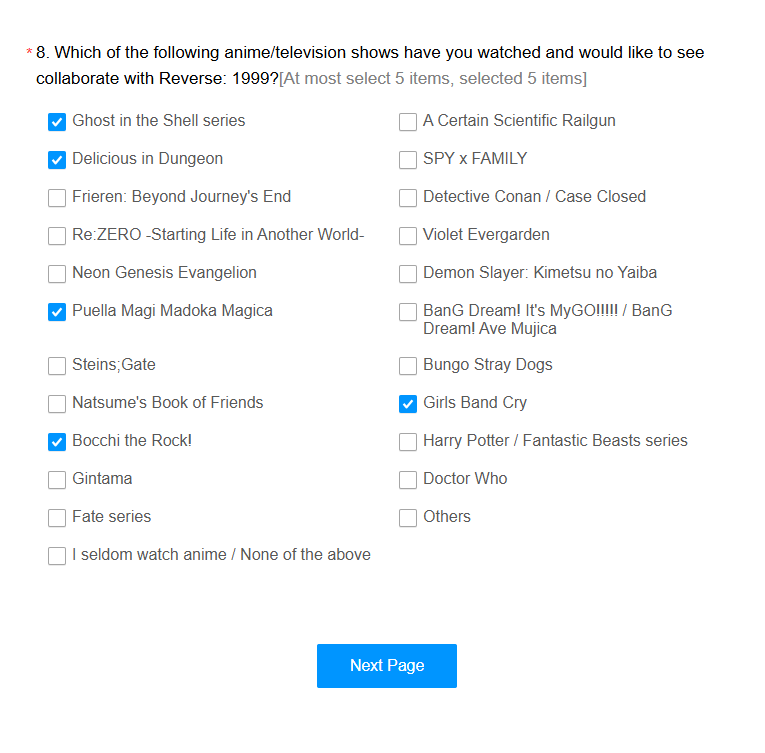
Task: Select Natsume's Book of Friends option
Action: point(57,404)
